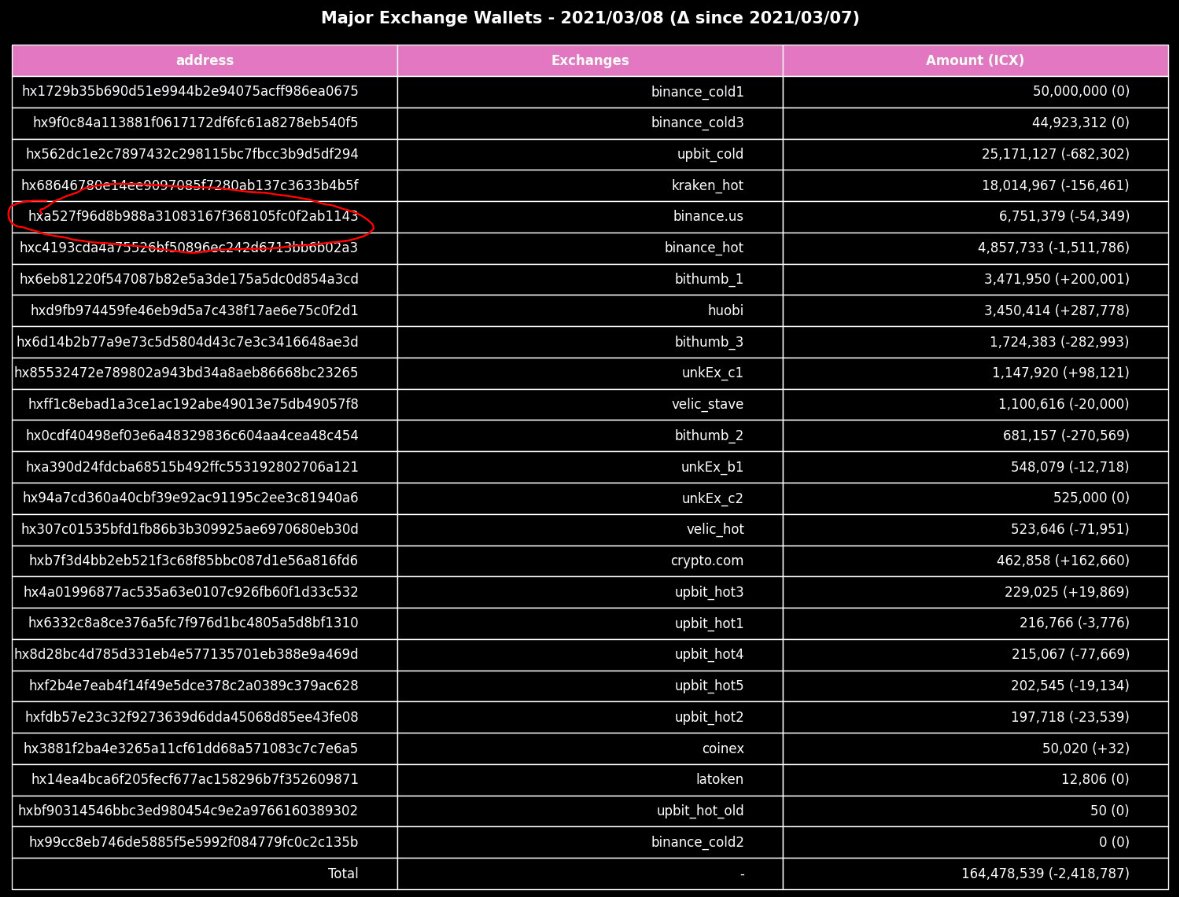Click amount 1,100,616 (-20,000)
Screen dimensions: 1179x897
point(1063,405)
